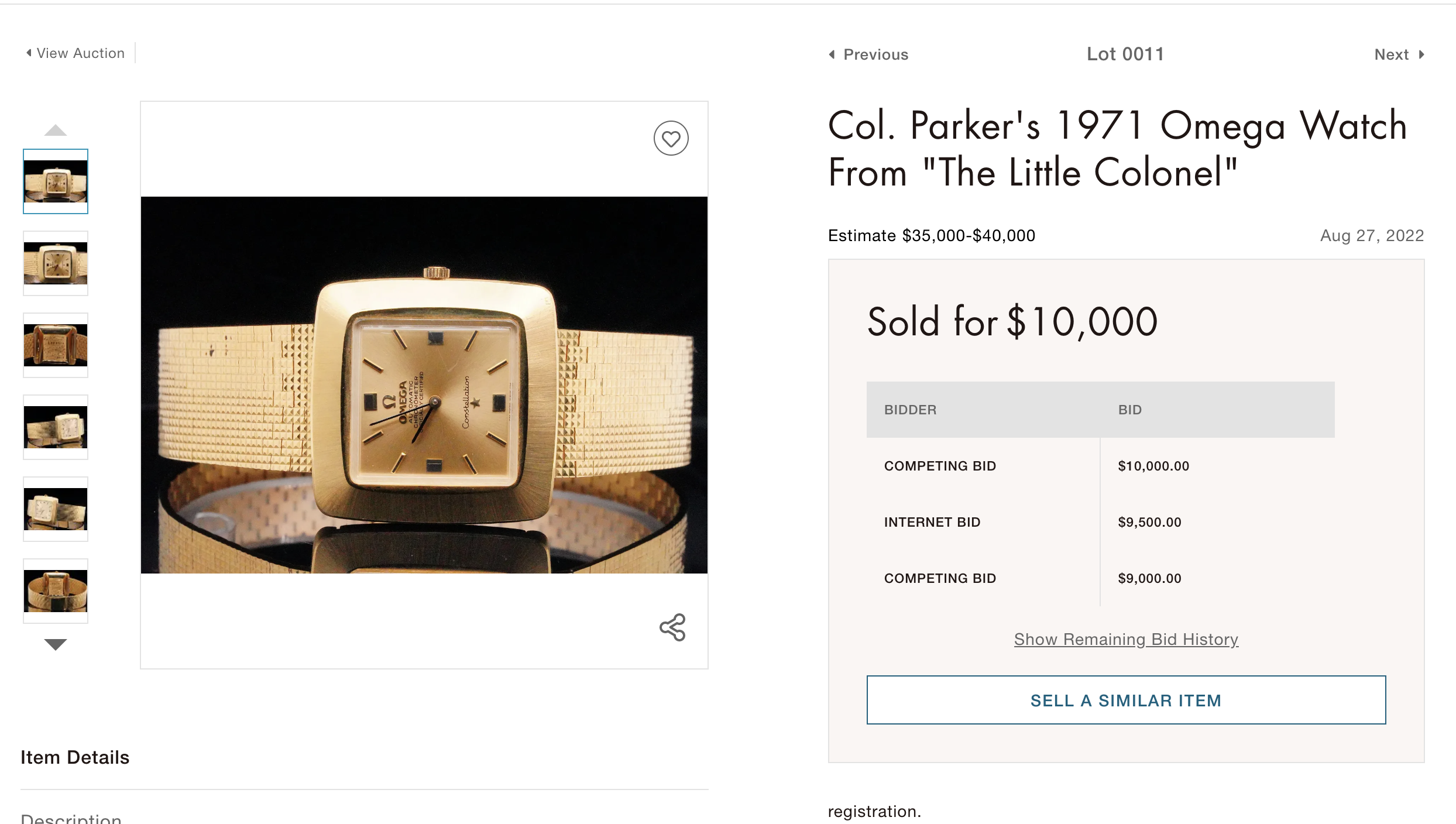Return via View Auction link
The width and height of the screenshot is (1456, 824).
(x=75, y=53)
